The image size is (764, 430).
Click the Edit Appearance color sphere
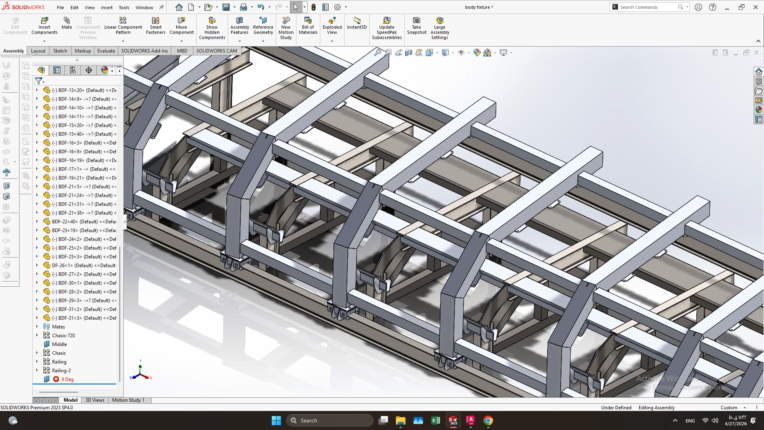(x=477, y=53)
